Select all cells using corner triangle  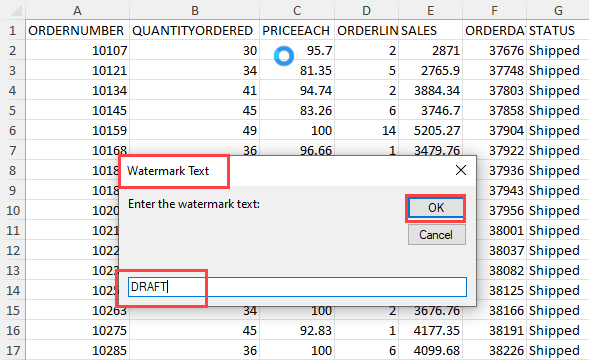coord(16,10)
